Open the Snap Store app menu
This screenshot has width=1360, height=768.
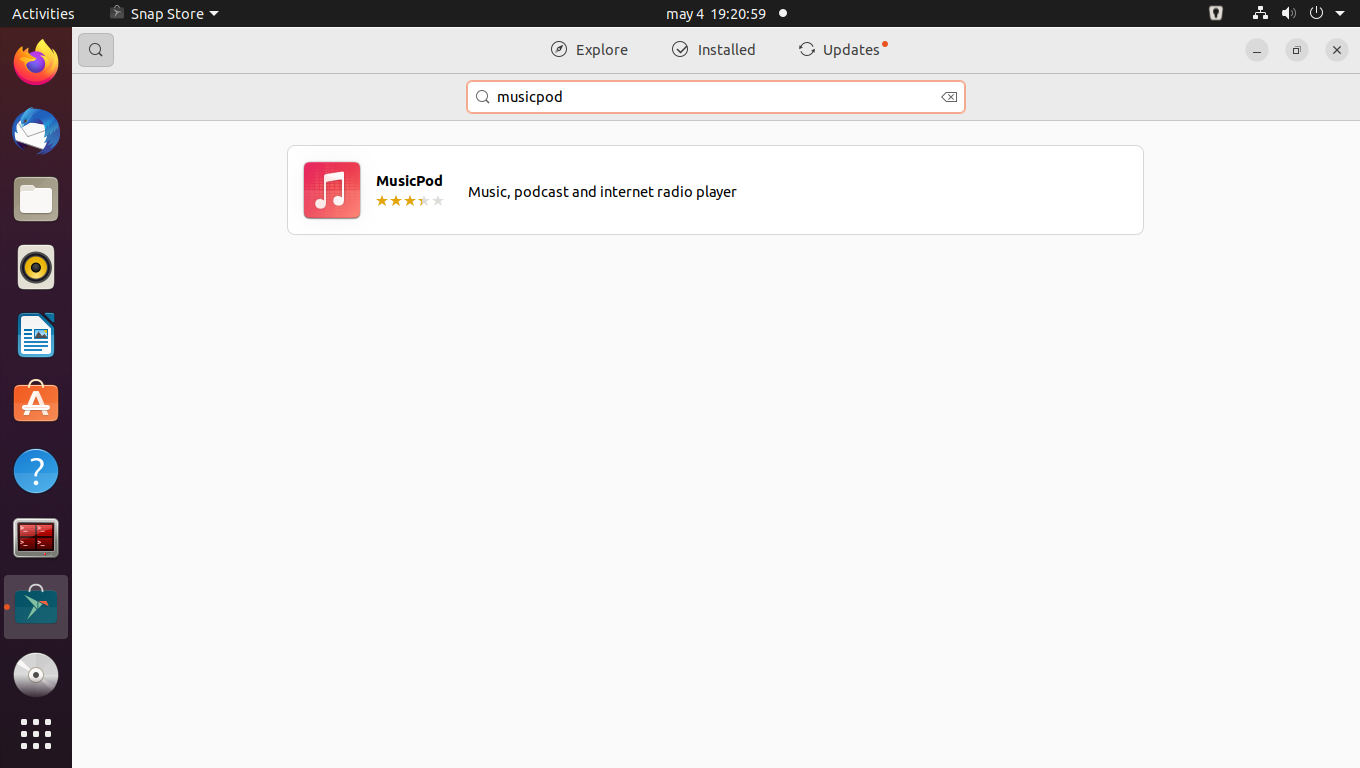[164, 13]
